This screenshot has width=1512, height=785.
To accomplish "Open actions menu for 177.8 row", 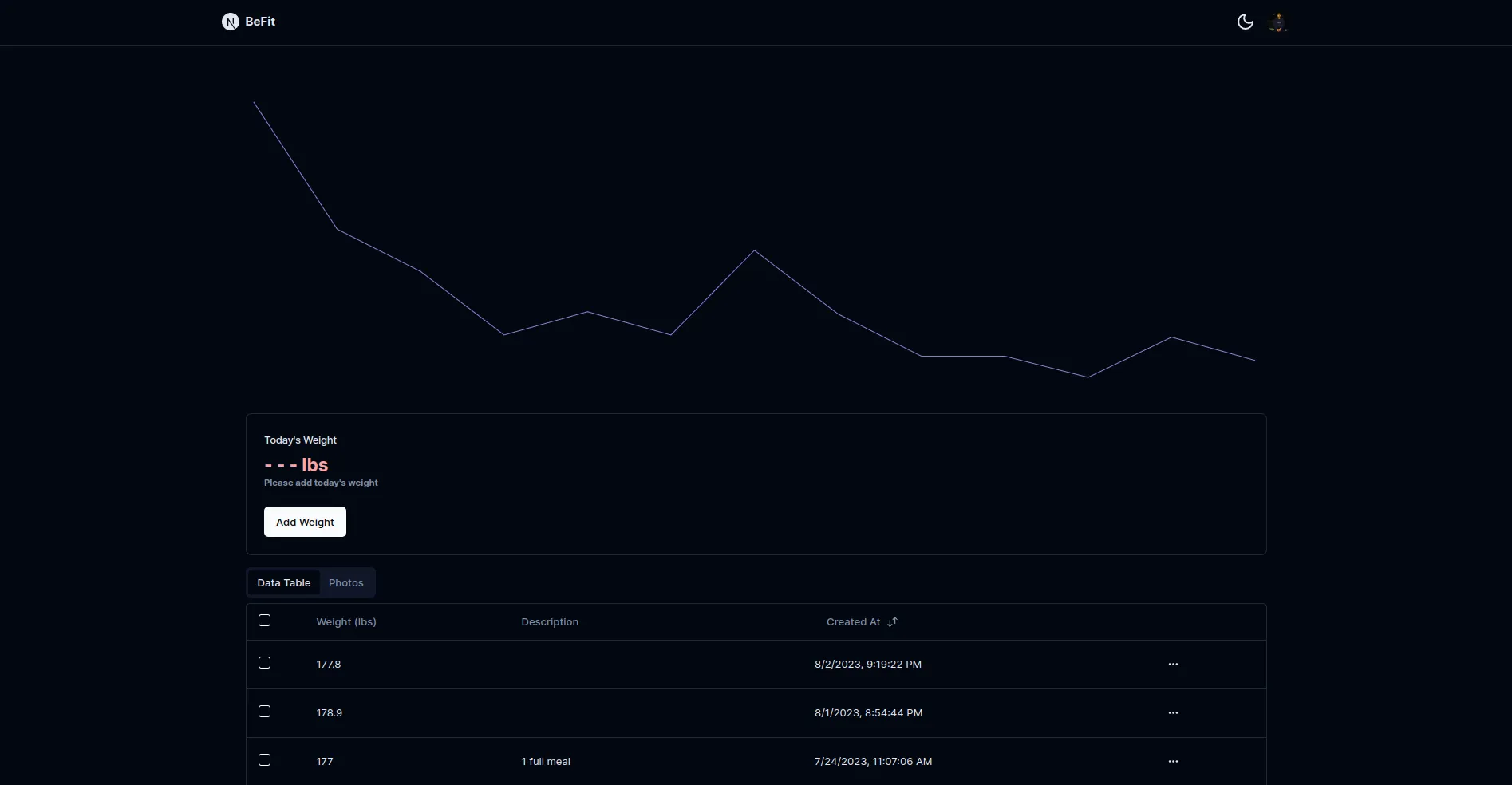I will 1173,664.
